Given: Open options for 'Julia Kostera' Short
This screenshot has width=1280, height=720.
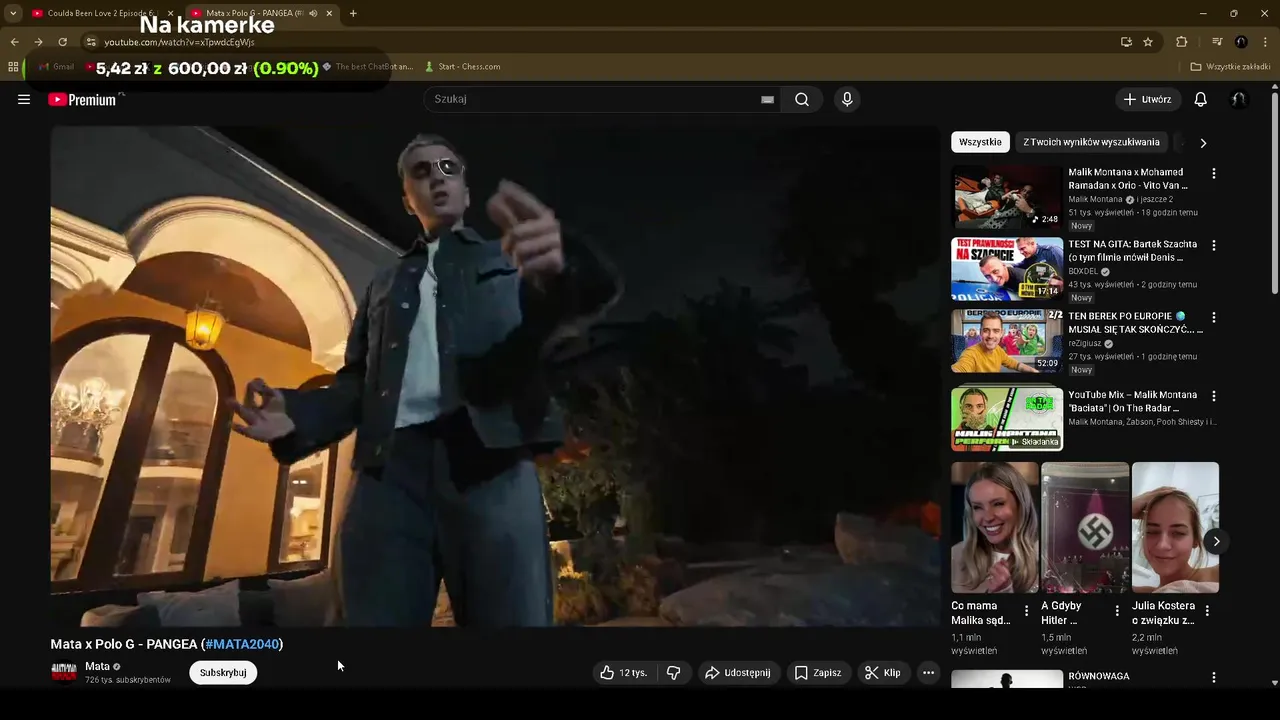Looking at the screenshot, I should click(1207, 610).
